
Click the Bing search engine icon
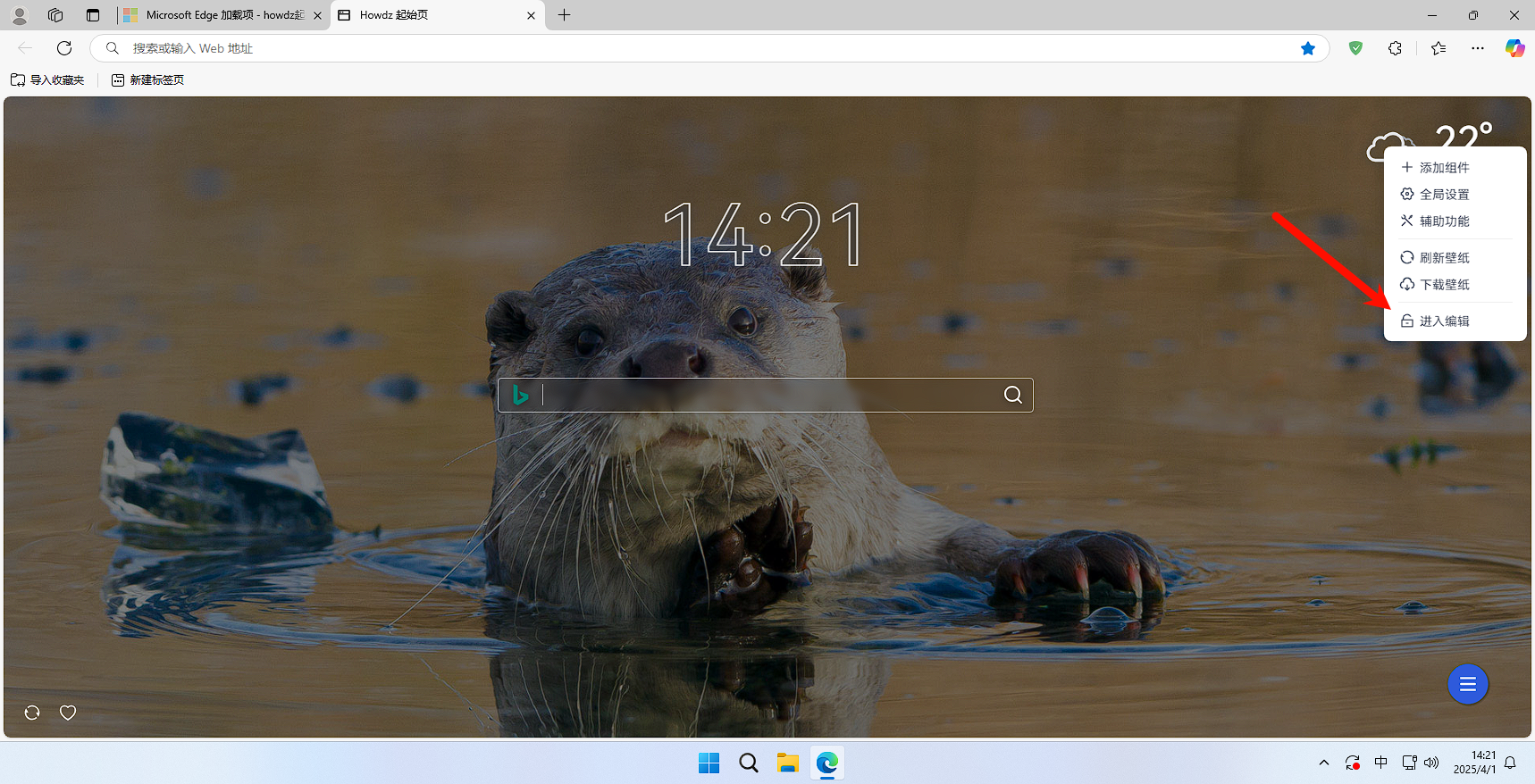[520, 395]
